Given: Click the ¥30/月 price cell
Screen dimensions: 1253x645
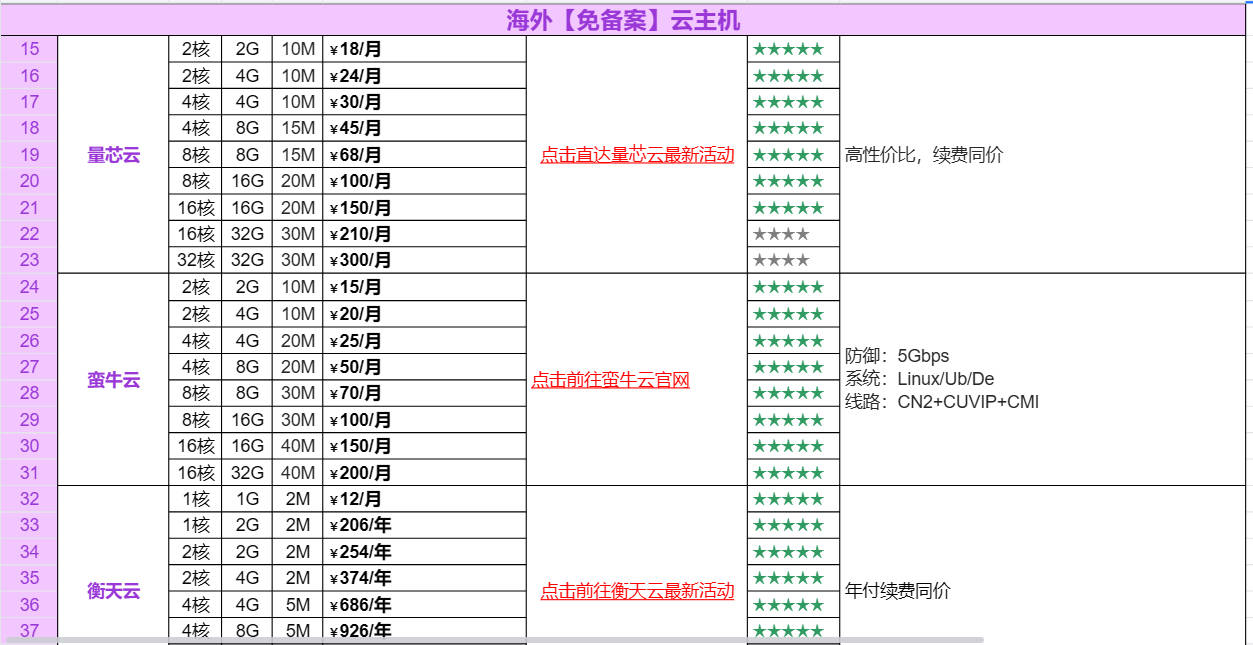Looking at the screenshot, I should tap(424, 102).
